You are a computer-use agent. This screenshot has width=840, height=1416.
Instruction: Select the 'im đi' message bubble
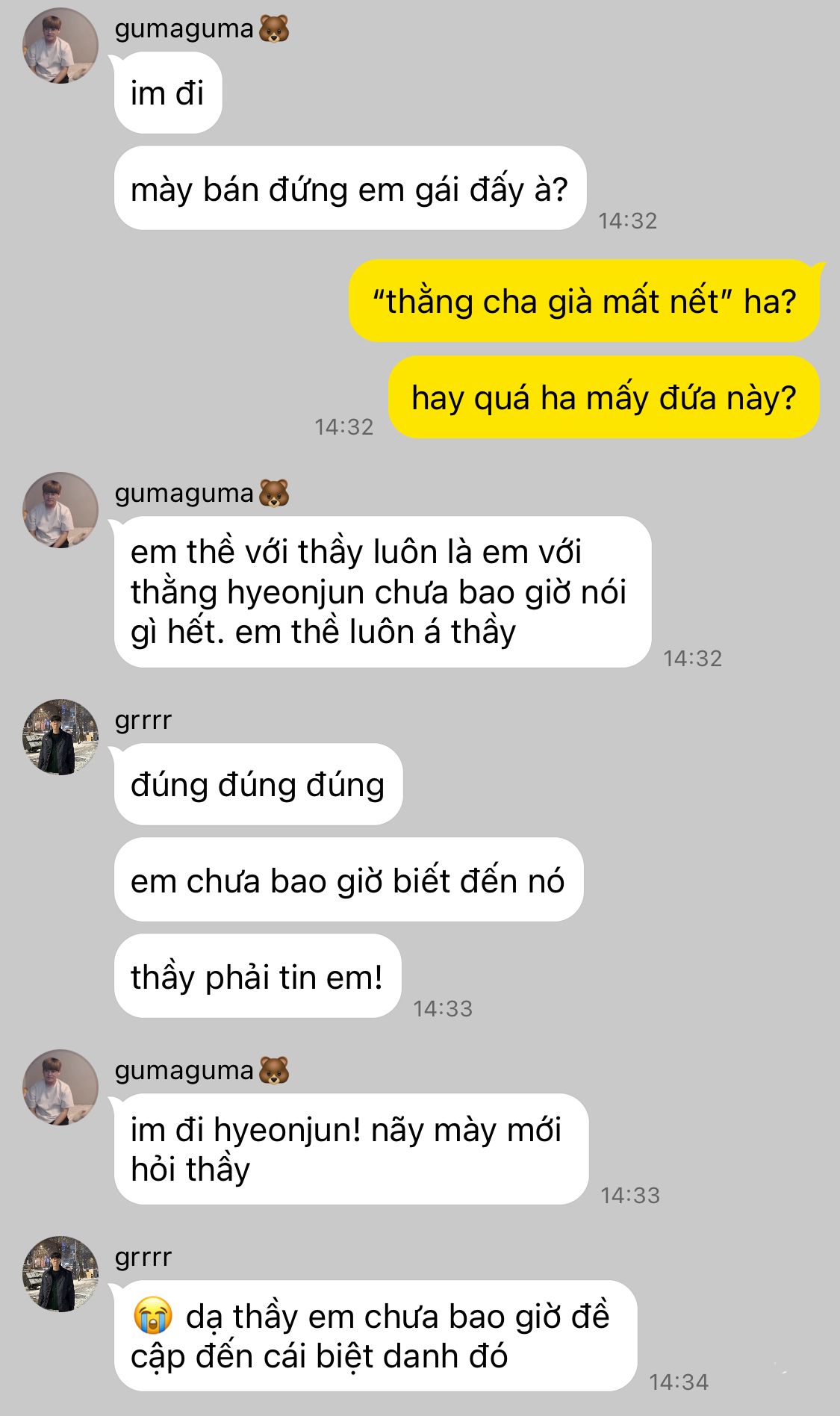[x=168, y=93]
